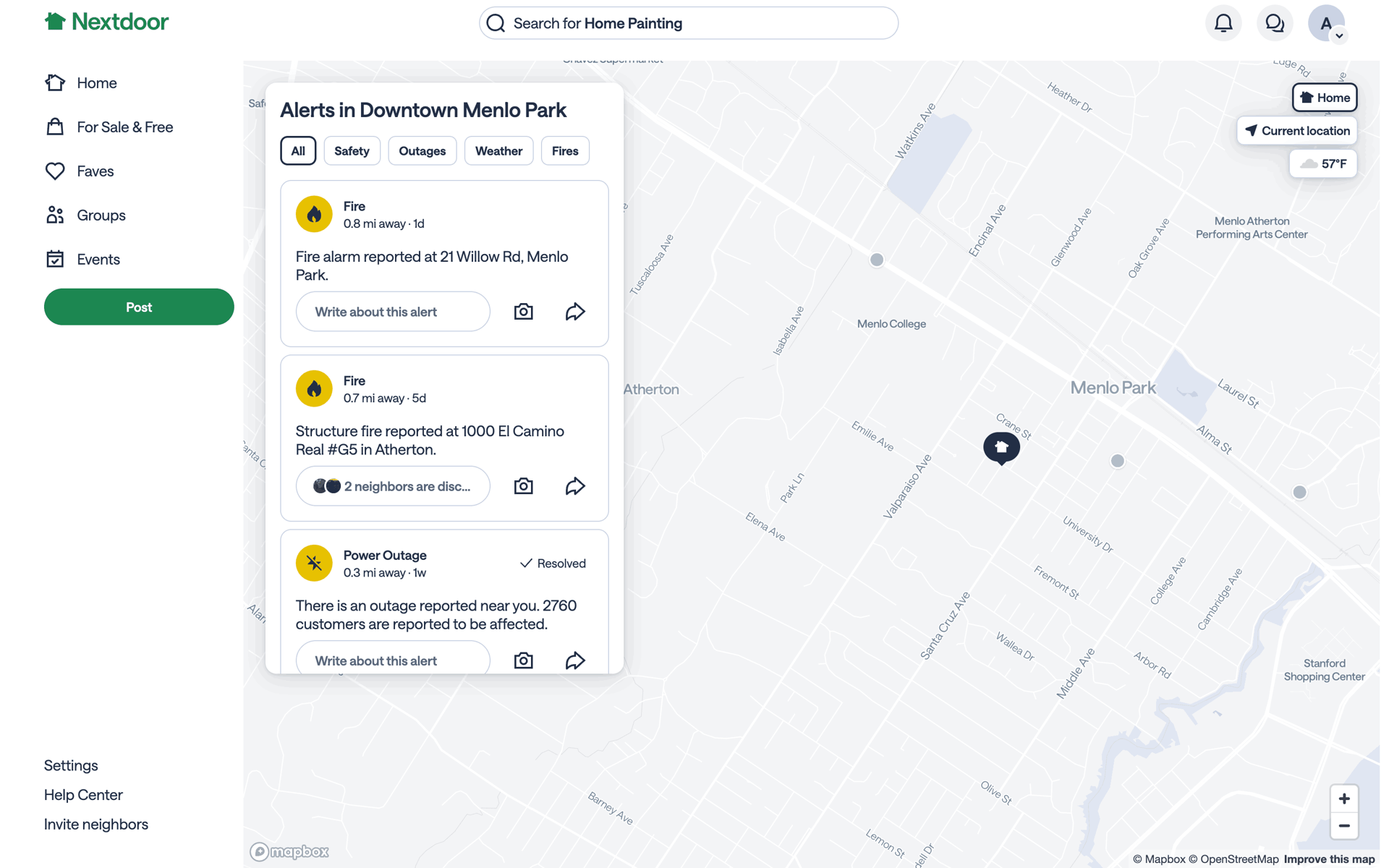
Task: Open Faves in the sidebar
Action: coord(79,171)
